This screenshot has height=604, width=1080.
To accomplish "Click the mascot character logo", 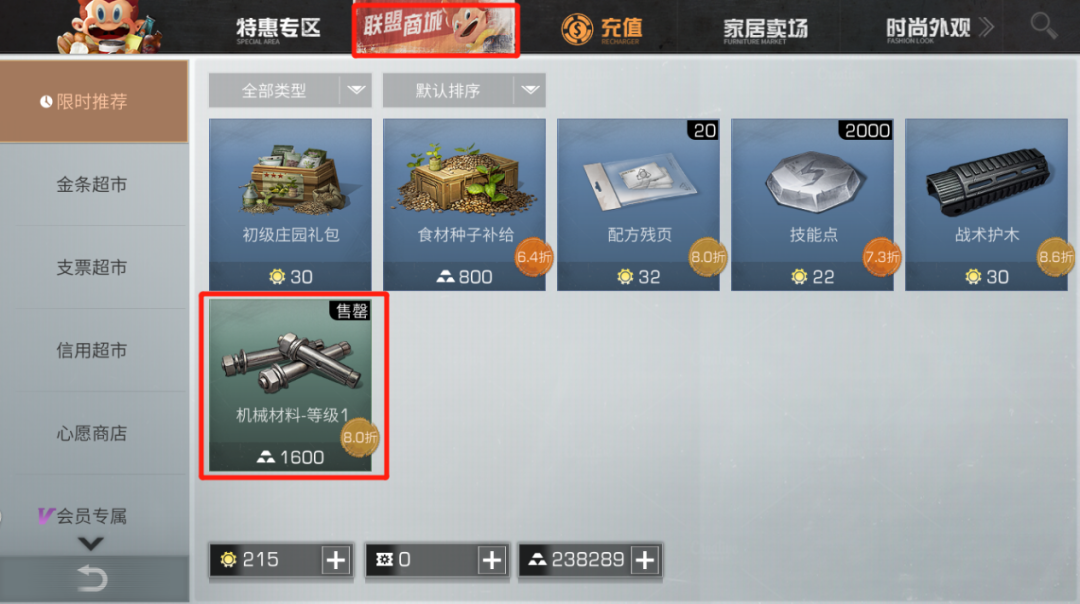I will [x=110, y=26].
